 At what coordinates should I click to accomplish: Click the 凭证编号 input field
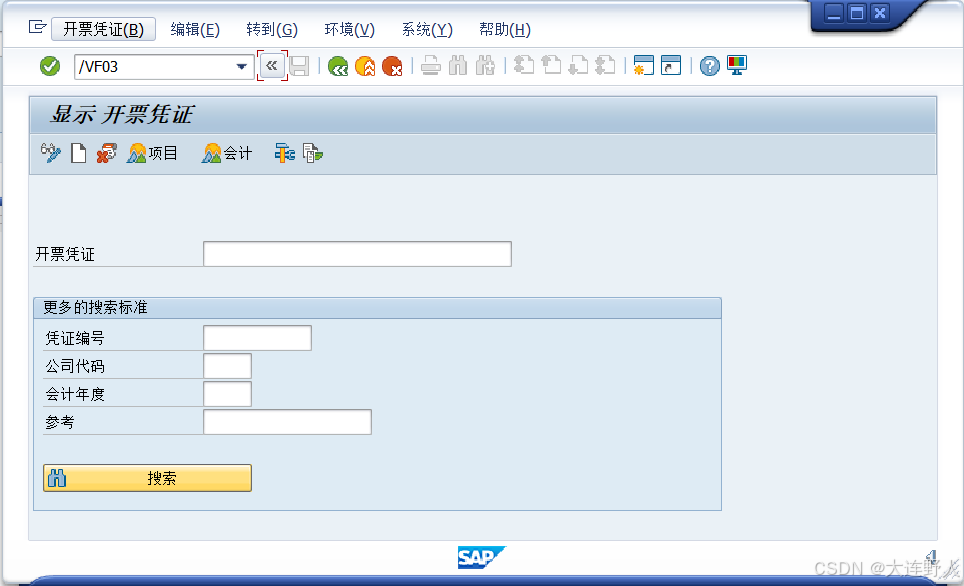258,338
